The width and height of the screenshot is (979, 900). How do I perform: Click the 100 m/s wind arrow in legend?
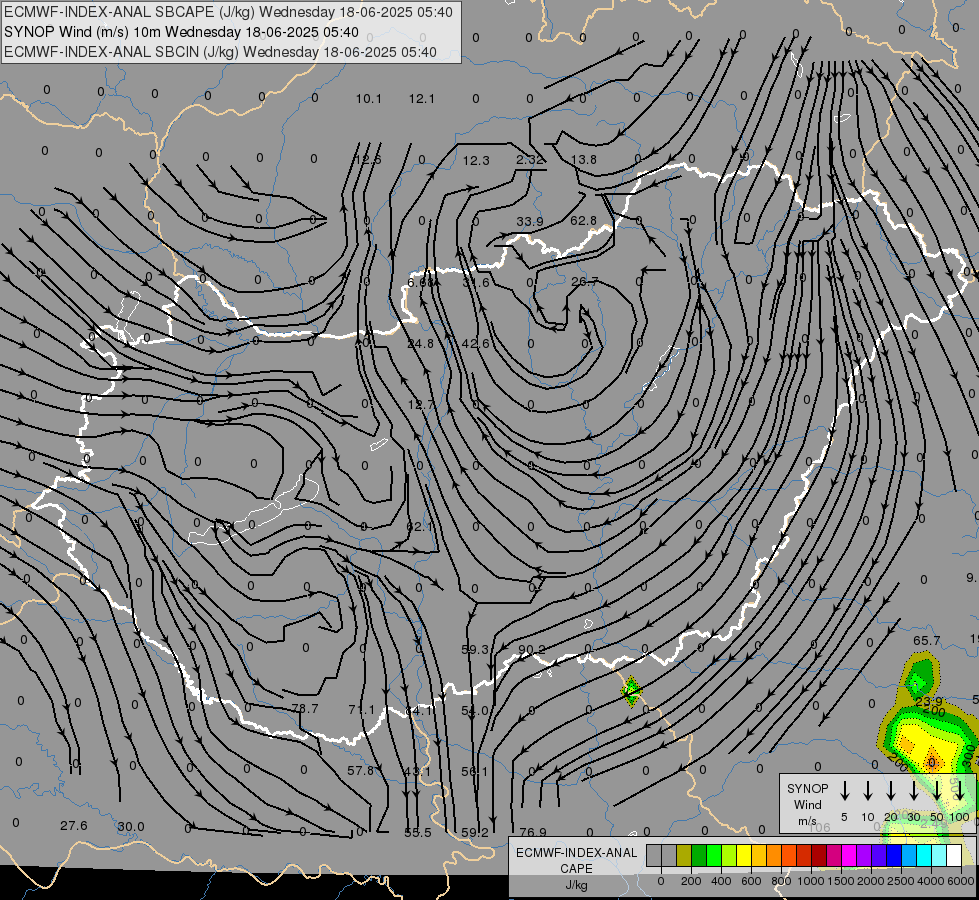pyautogui.click(x=960, y=791)
